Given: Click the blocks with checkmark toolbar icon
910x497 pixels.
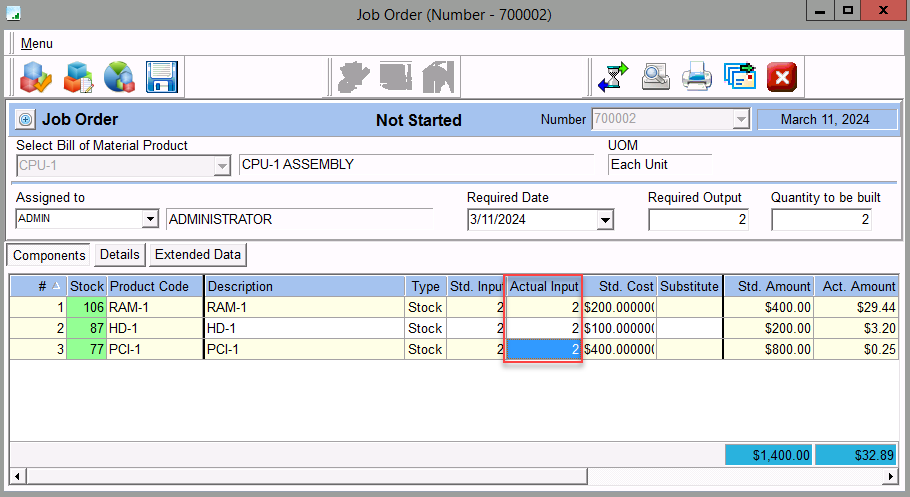Looking at the screenshot, I should pos(35,77).
